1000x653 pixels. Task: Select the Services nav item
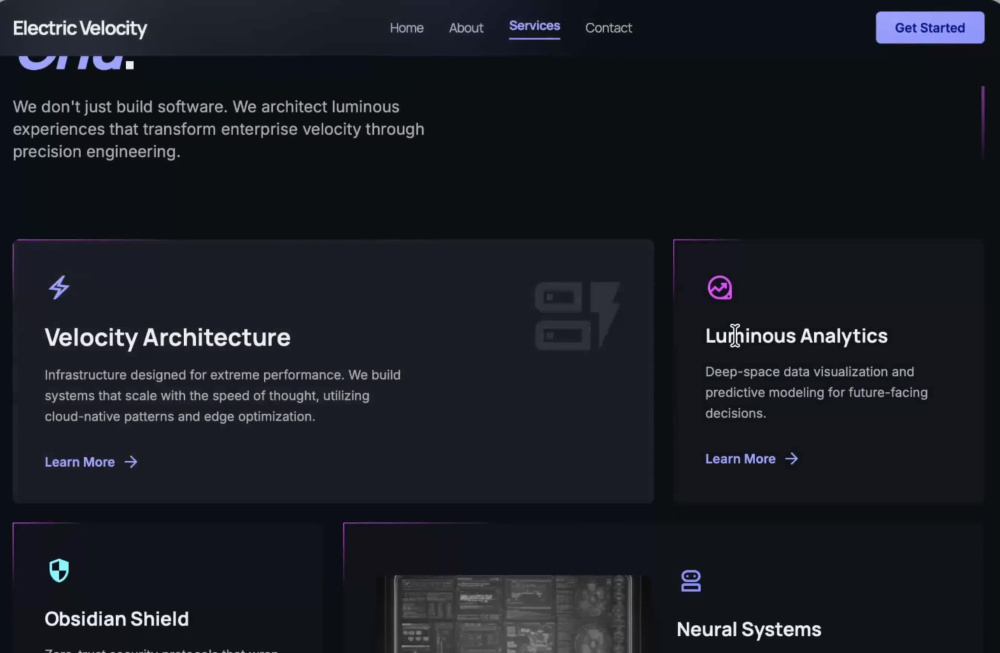[534, 26]
